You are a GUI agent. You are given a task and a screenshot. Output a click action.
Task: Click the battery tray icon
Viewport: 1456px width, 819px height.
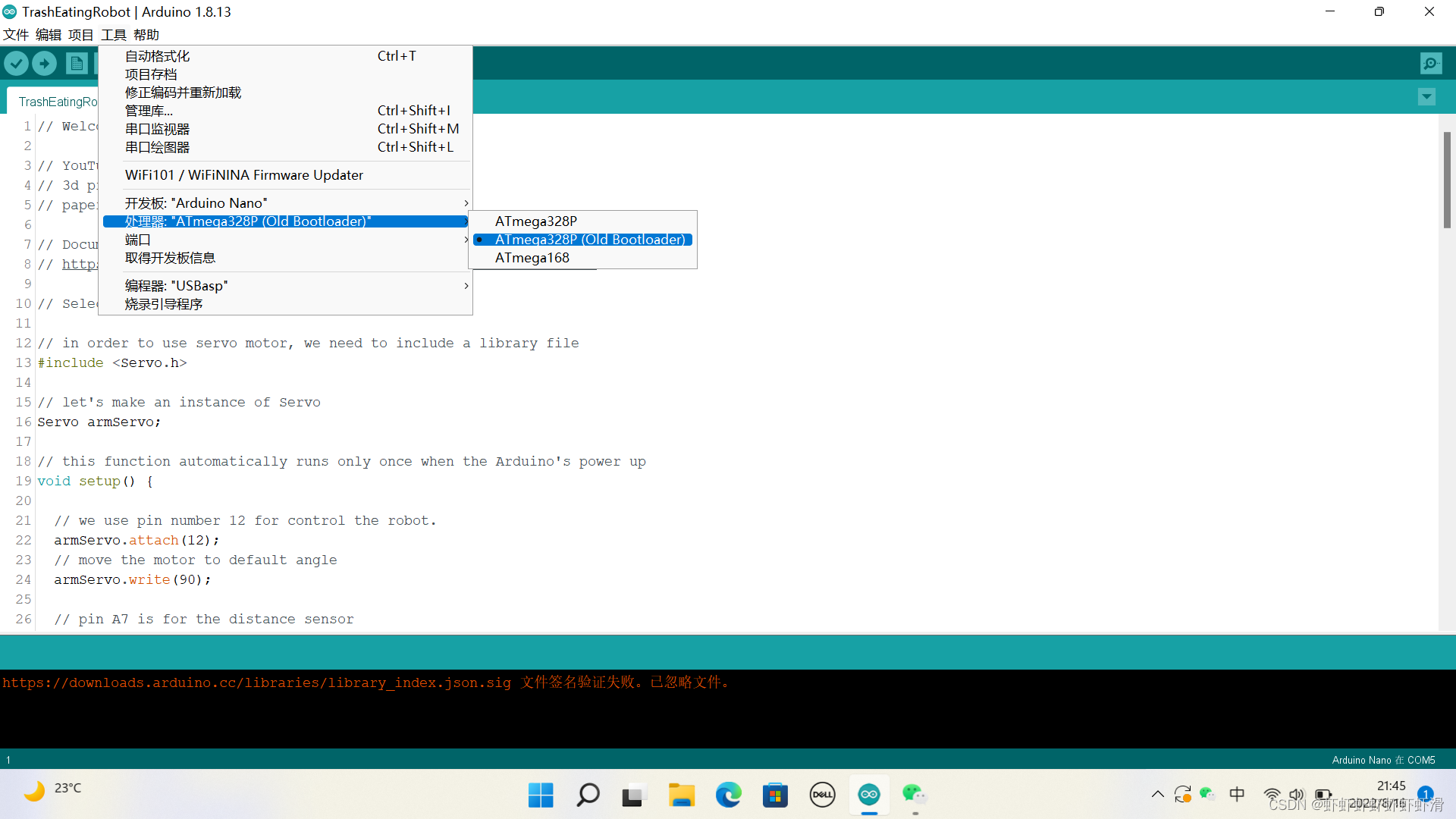coord(1323,795)
